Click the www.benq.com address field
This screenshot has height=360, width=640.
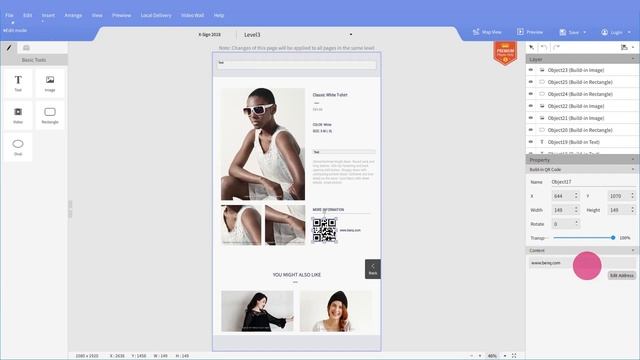tap(582, 263)
